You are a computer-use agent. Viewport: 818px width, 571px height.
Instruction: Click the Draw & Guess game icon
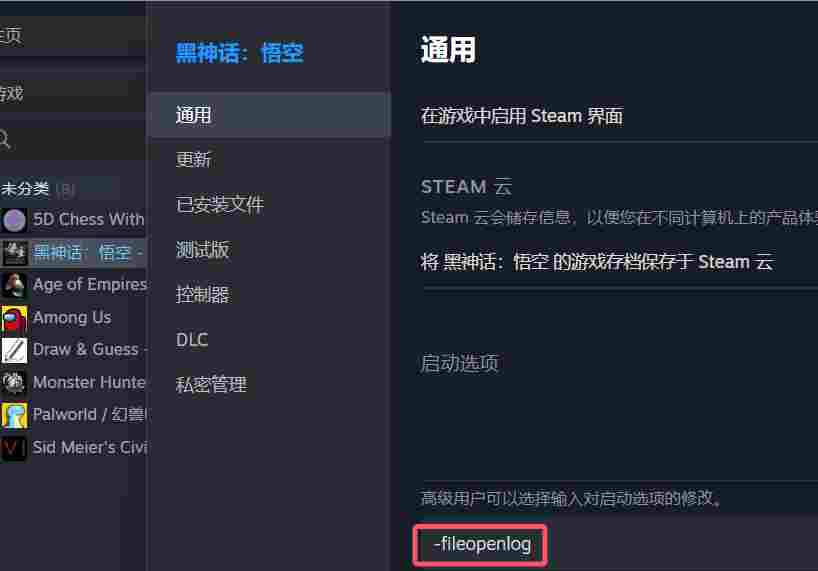click(x=14, y=350)
